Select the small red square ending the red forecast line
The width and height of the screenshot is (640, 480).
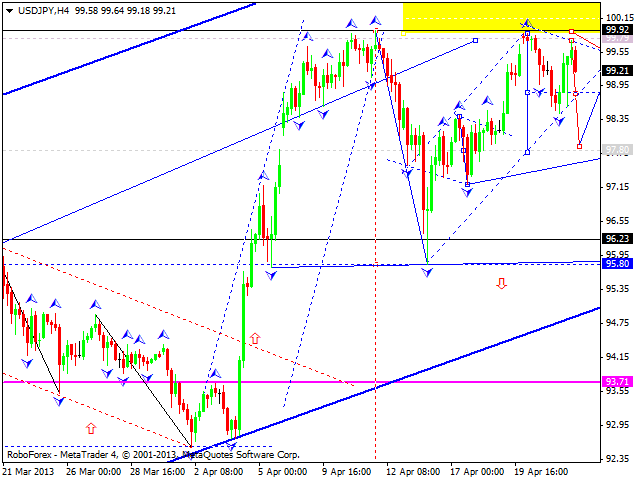580,146
